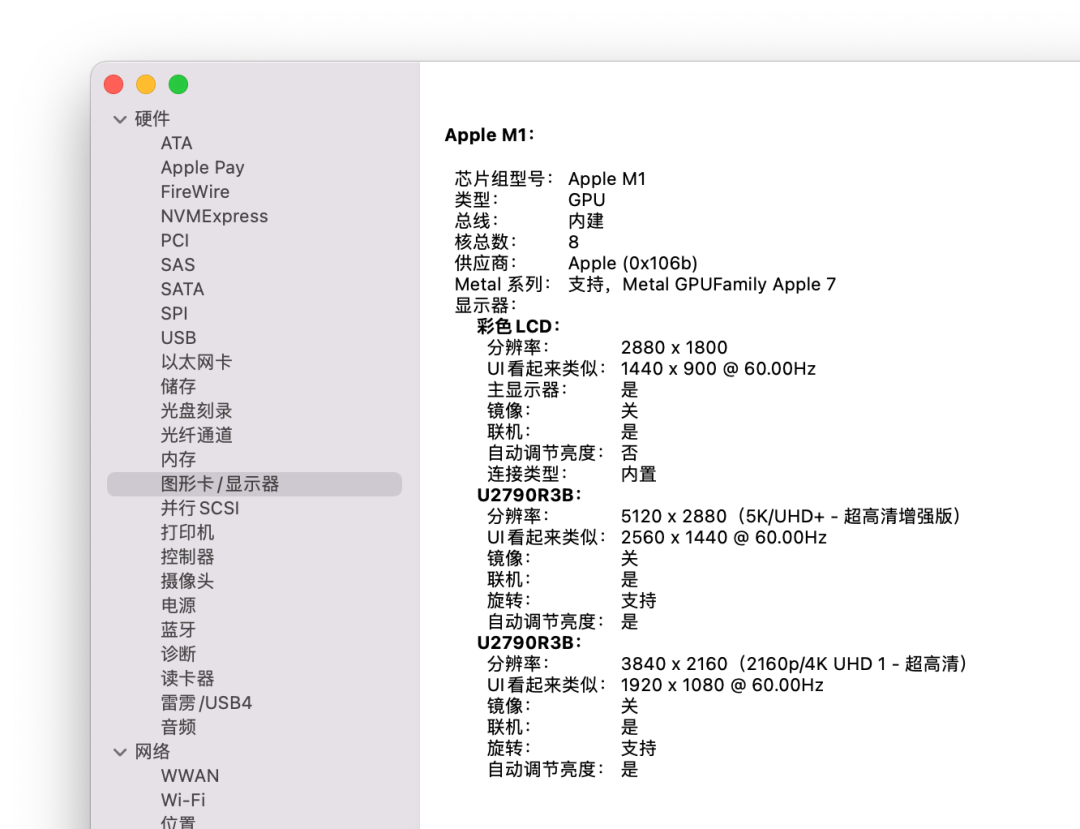Open the 控制器 entry
The image size is (1080, 829).
click(187, 557)
